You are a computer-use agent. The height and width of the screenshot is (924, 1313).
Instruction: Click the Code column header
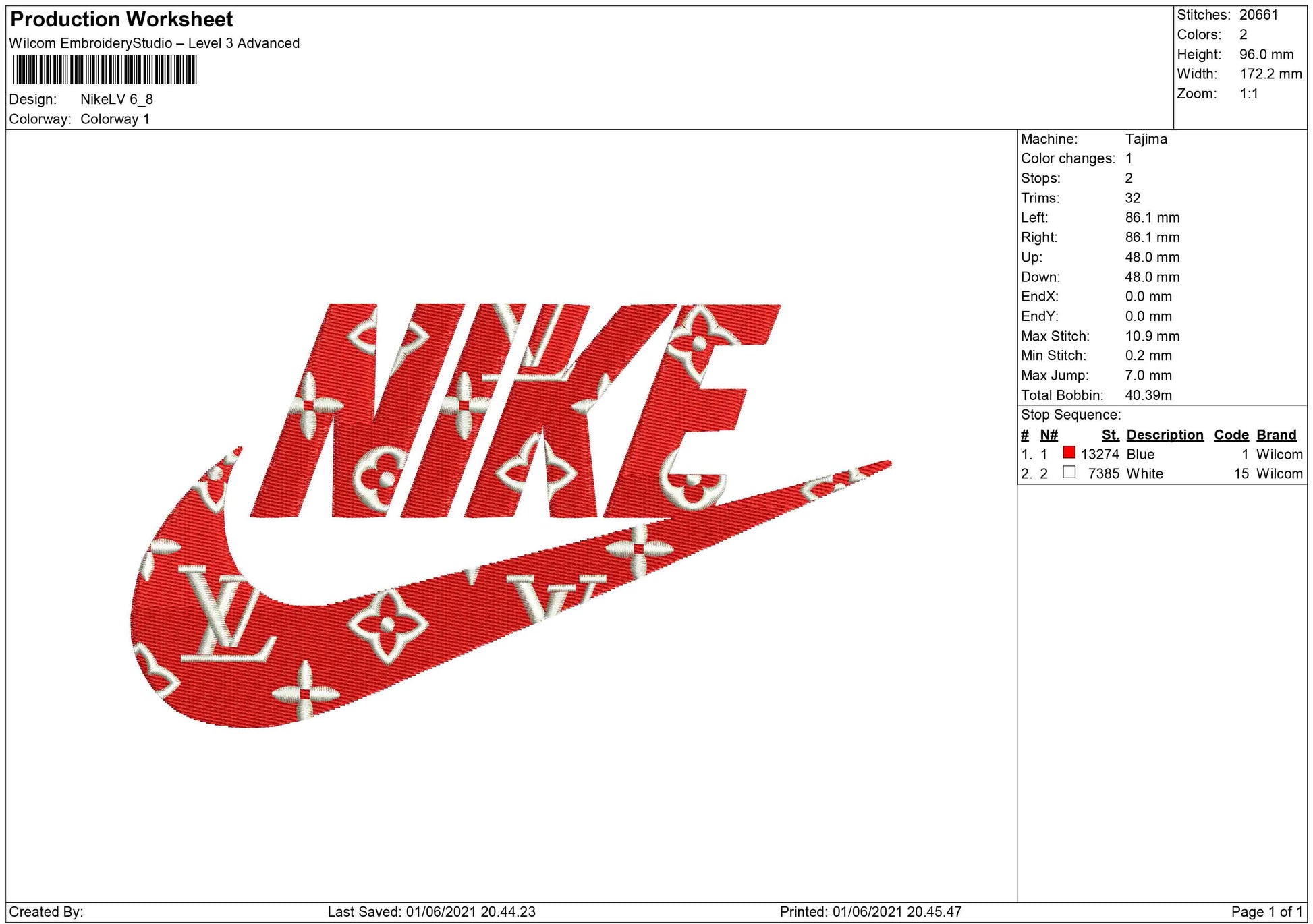click(1231, 435)
